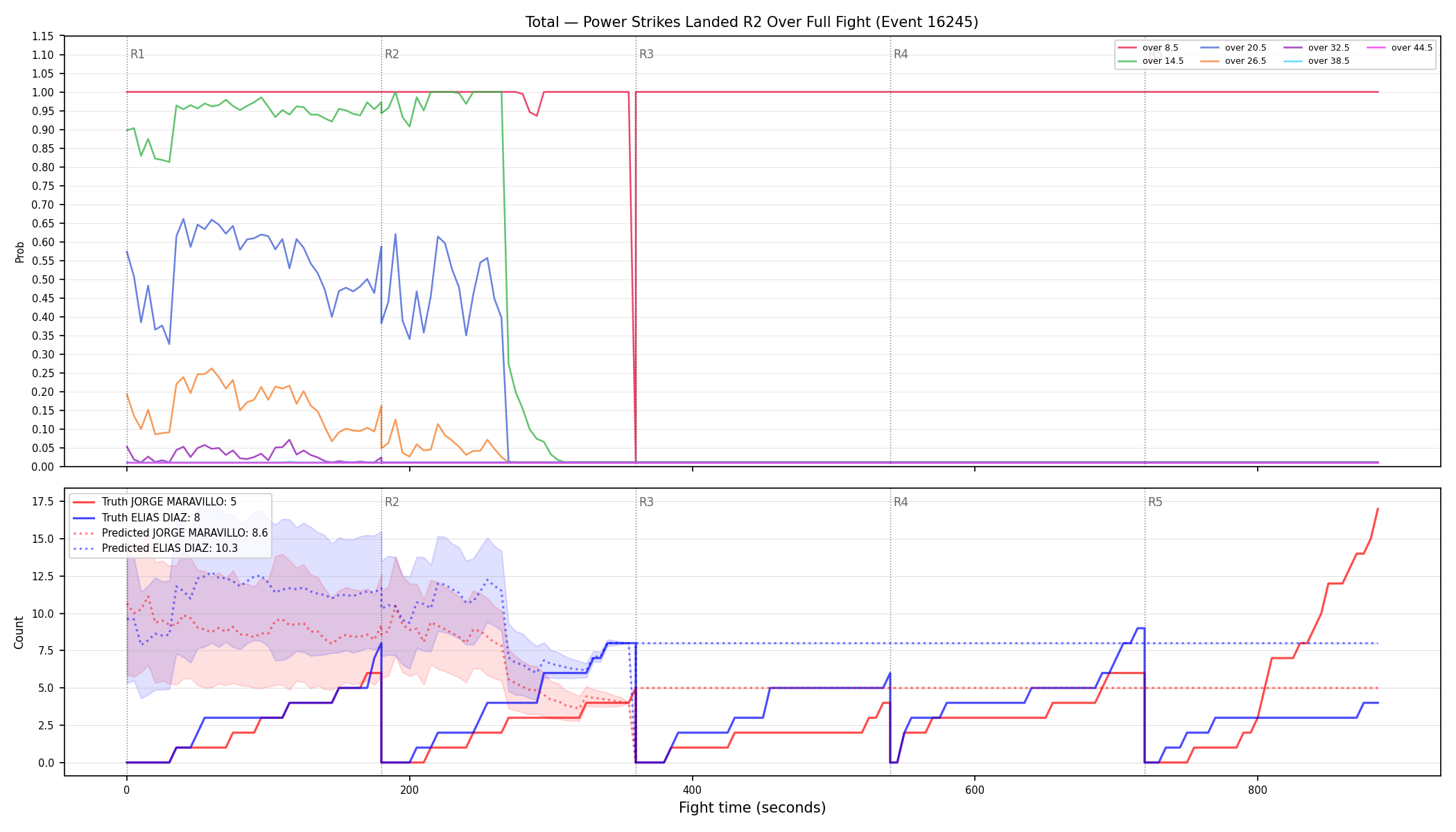The image size is (1456, 832).
Task: Click the R3 round marker in Count chart
Action: pos(646,502)
